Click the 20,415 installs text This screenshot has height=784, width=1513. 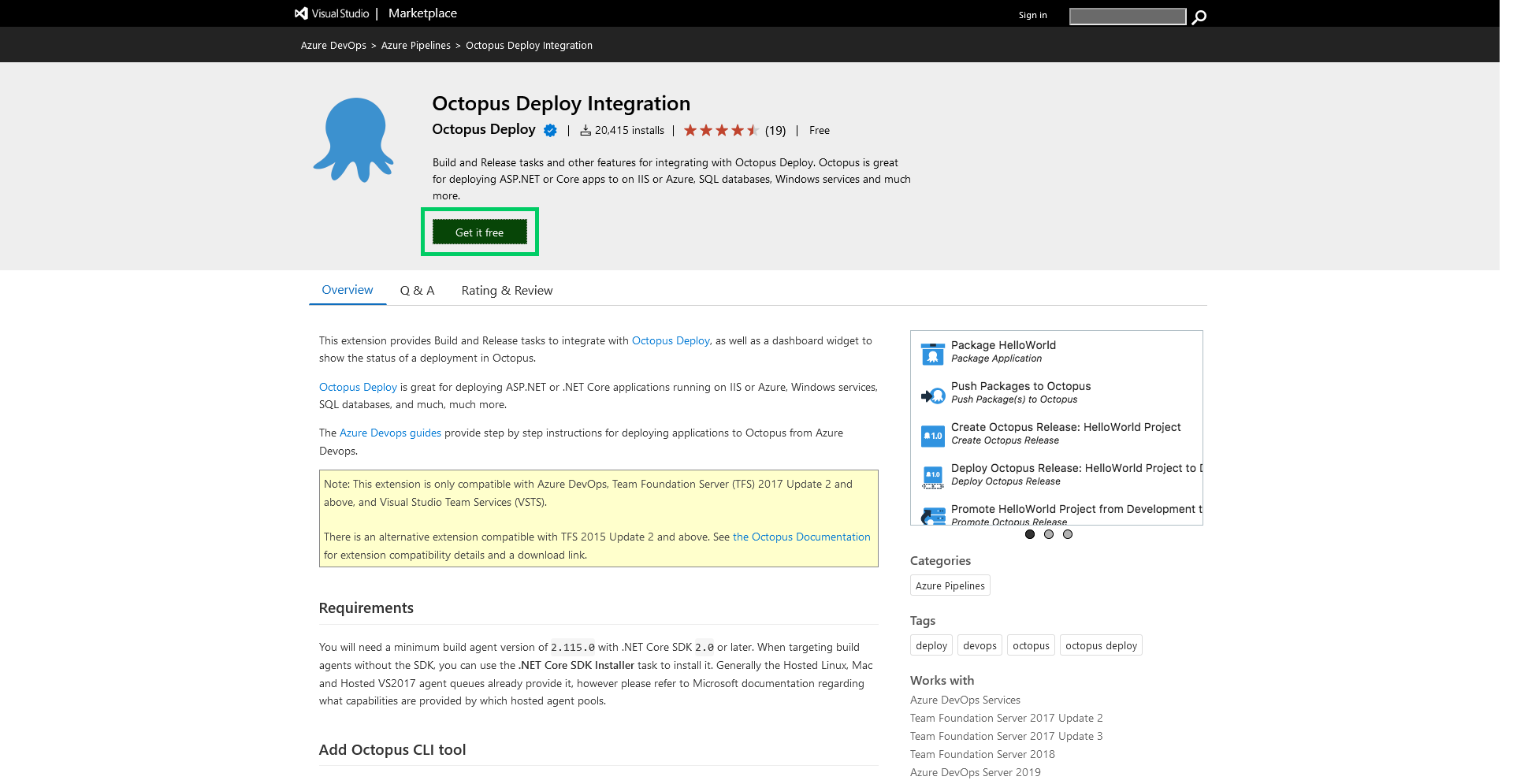[x=630, y=131]
